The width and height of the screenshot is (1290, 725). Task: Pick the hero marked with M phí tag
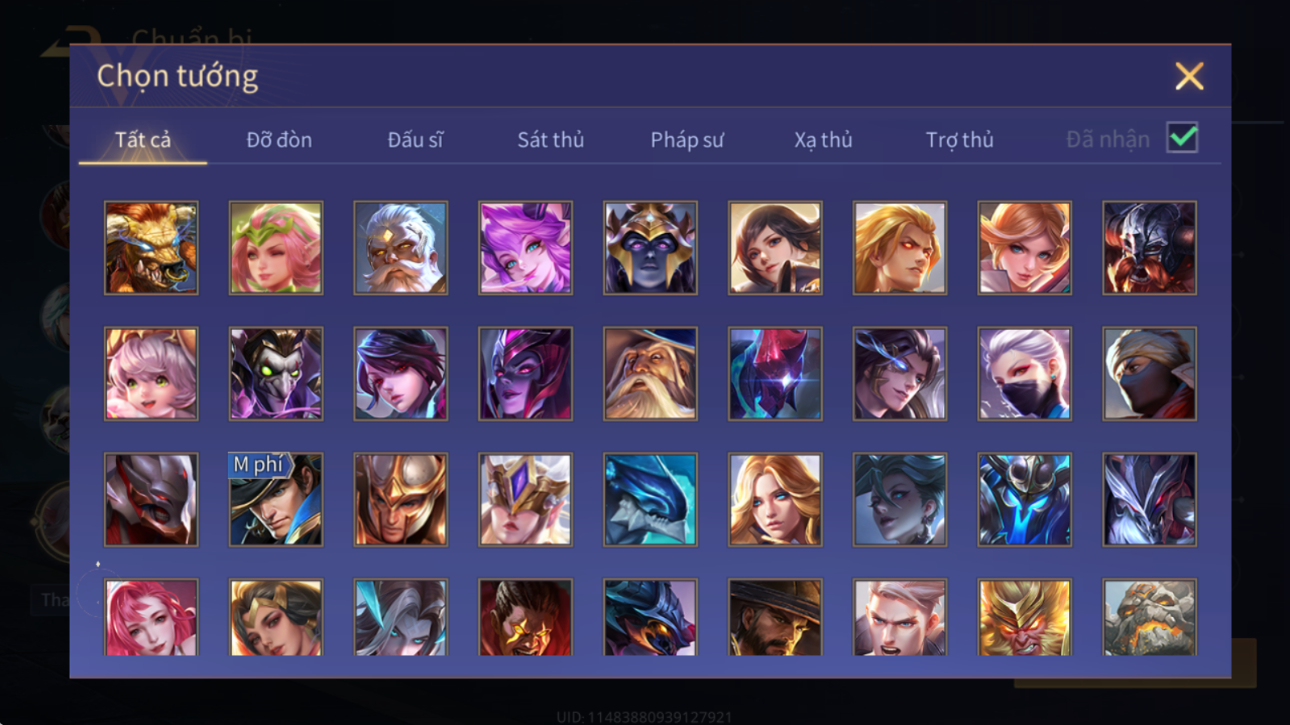click(276, 500)
